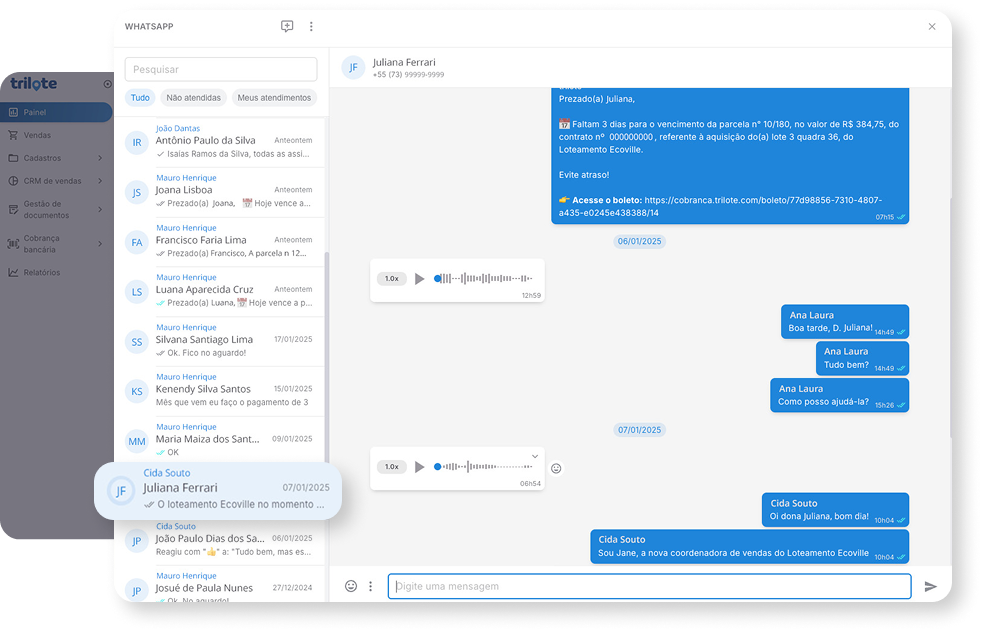982x632 pixels.
Task: Click the Sou Jane, a nova coordenadora message
Action: click(x=750, y=547)
